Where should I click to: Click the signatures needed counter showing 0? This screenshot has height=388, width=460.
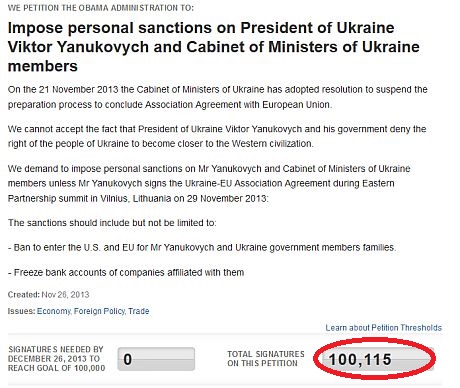pyautogui.click(x=156, y=359)
